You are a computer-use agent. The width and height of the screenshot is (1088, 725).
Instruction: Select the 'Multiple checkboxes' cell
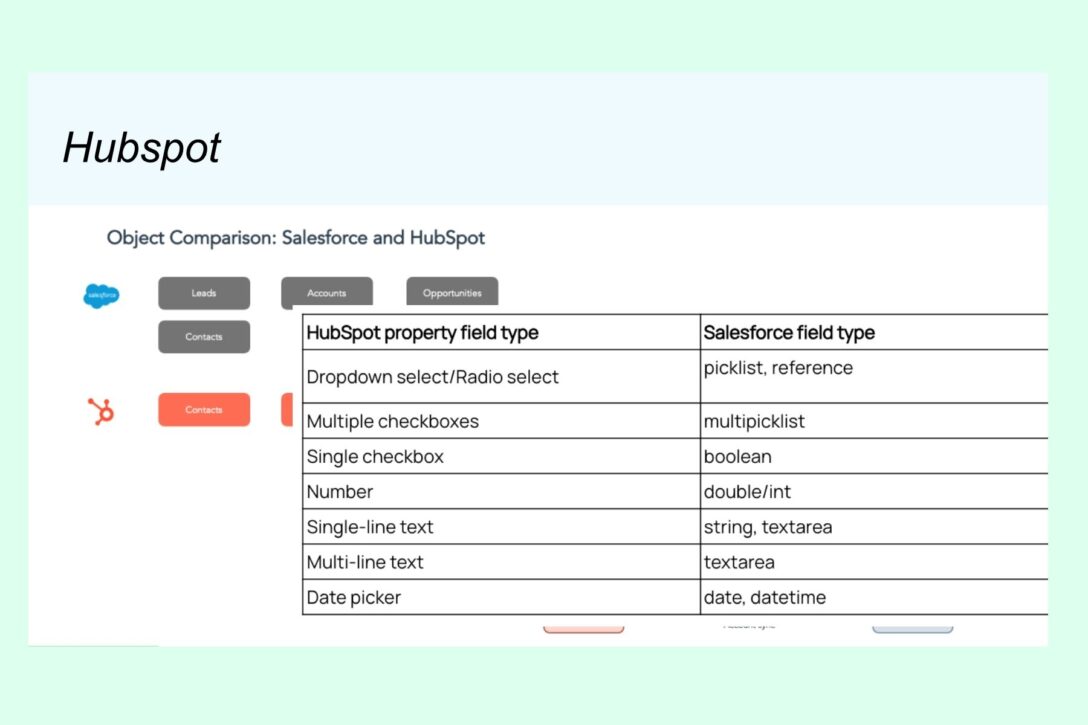pyautogui.click(x=501, y=421)
